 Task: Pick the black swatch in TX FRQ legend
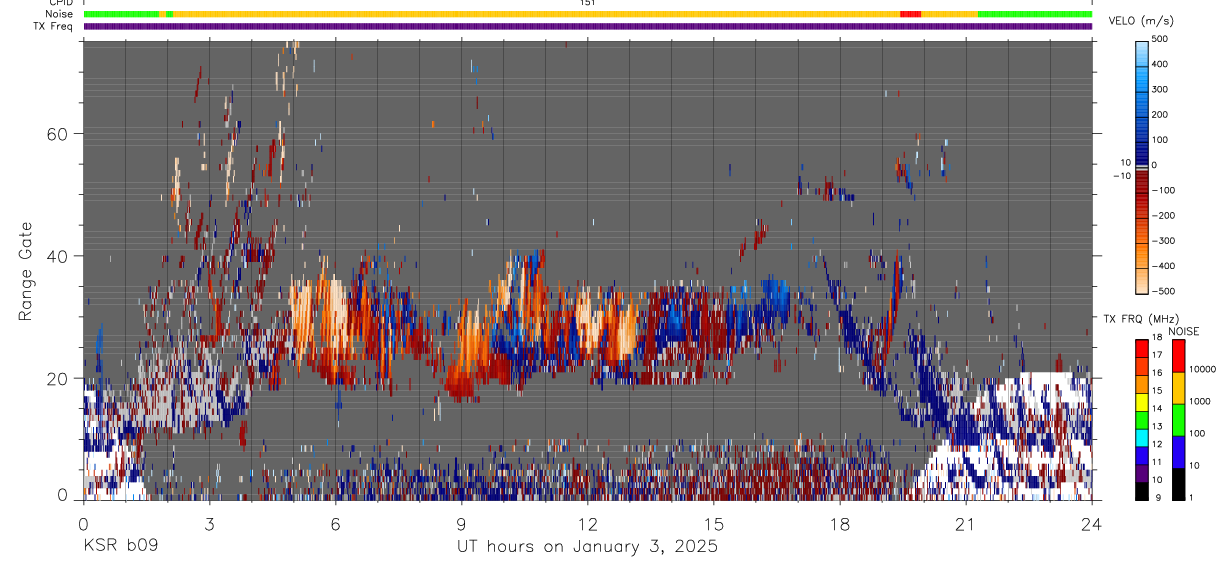pos(1142,490)
